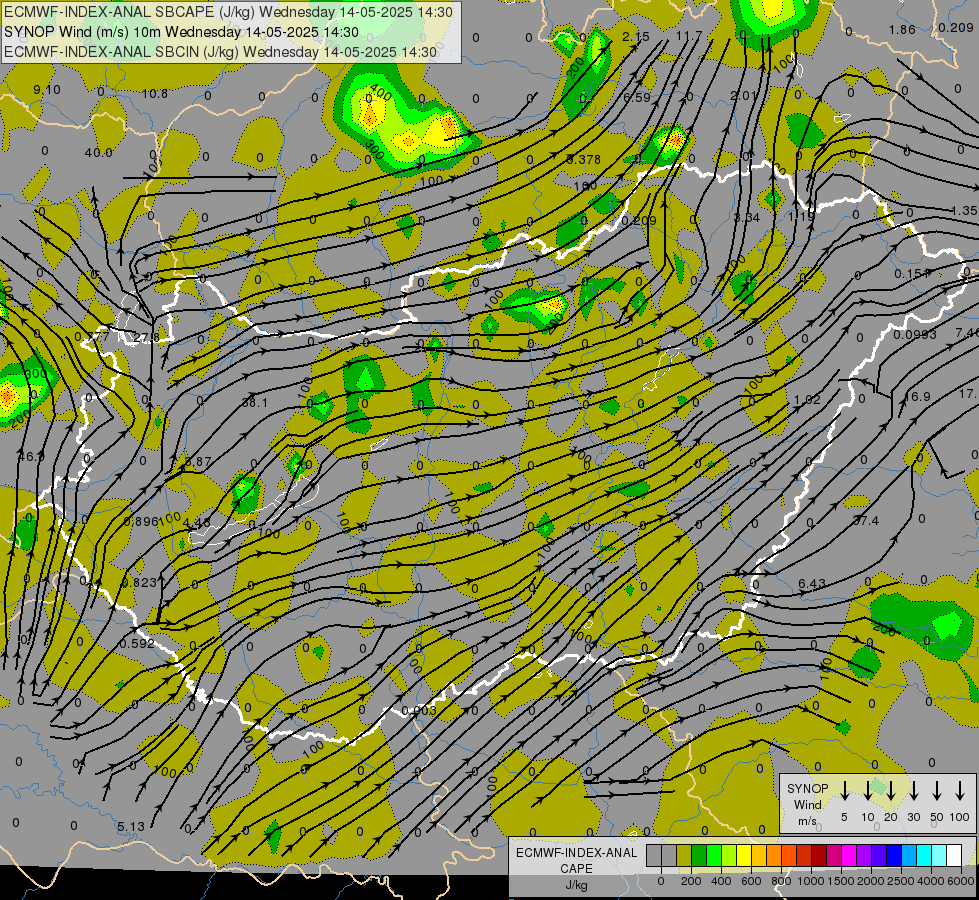Viewport: 979px width, 900px height.
Task: Click the 1.02 value on the map
Action: click(807, 399)
